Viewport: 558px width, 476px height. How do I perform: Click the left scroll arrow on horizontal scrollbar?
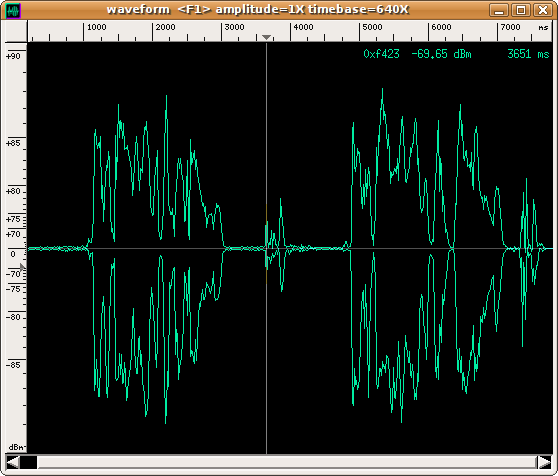tap(12, 462)
